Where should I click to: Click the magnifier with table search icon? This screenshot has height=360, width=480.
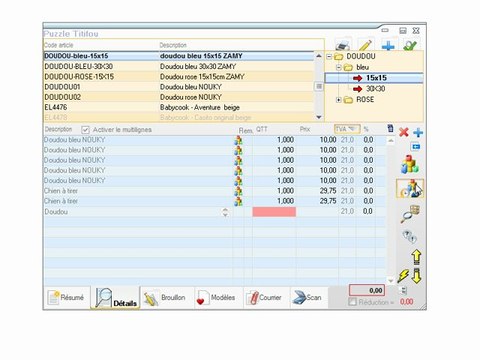pos(410,214)
